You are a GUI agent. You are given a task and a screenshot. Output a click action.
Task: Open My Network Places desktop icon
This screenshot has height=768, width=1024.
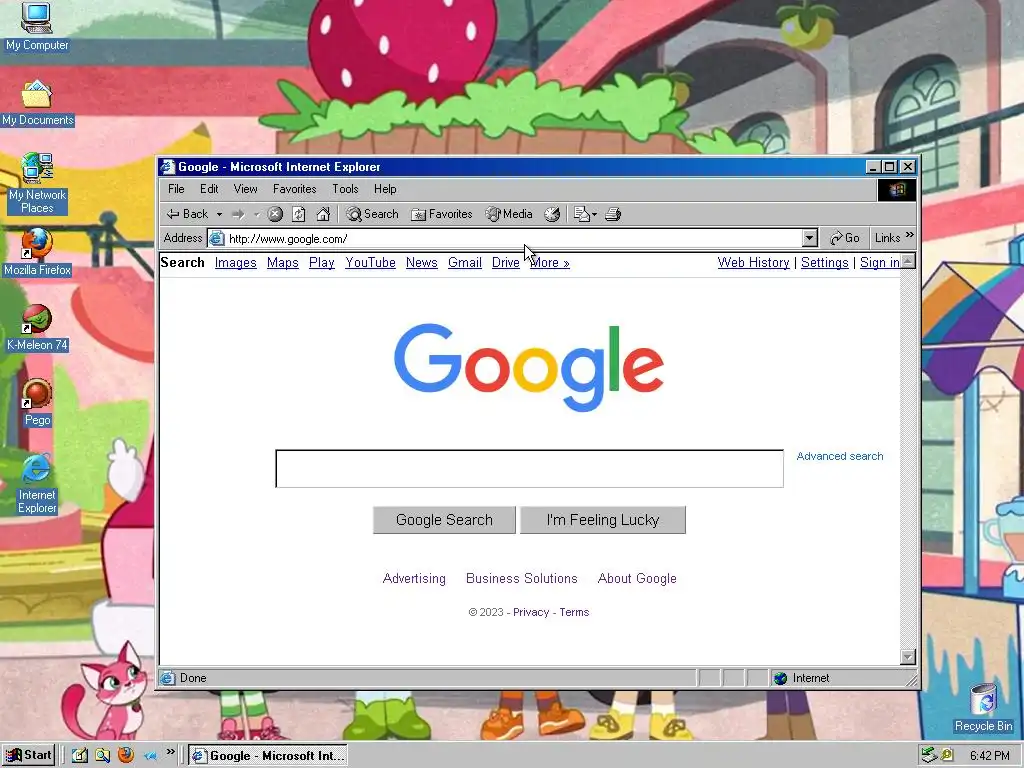click(37, 184)
